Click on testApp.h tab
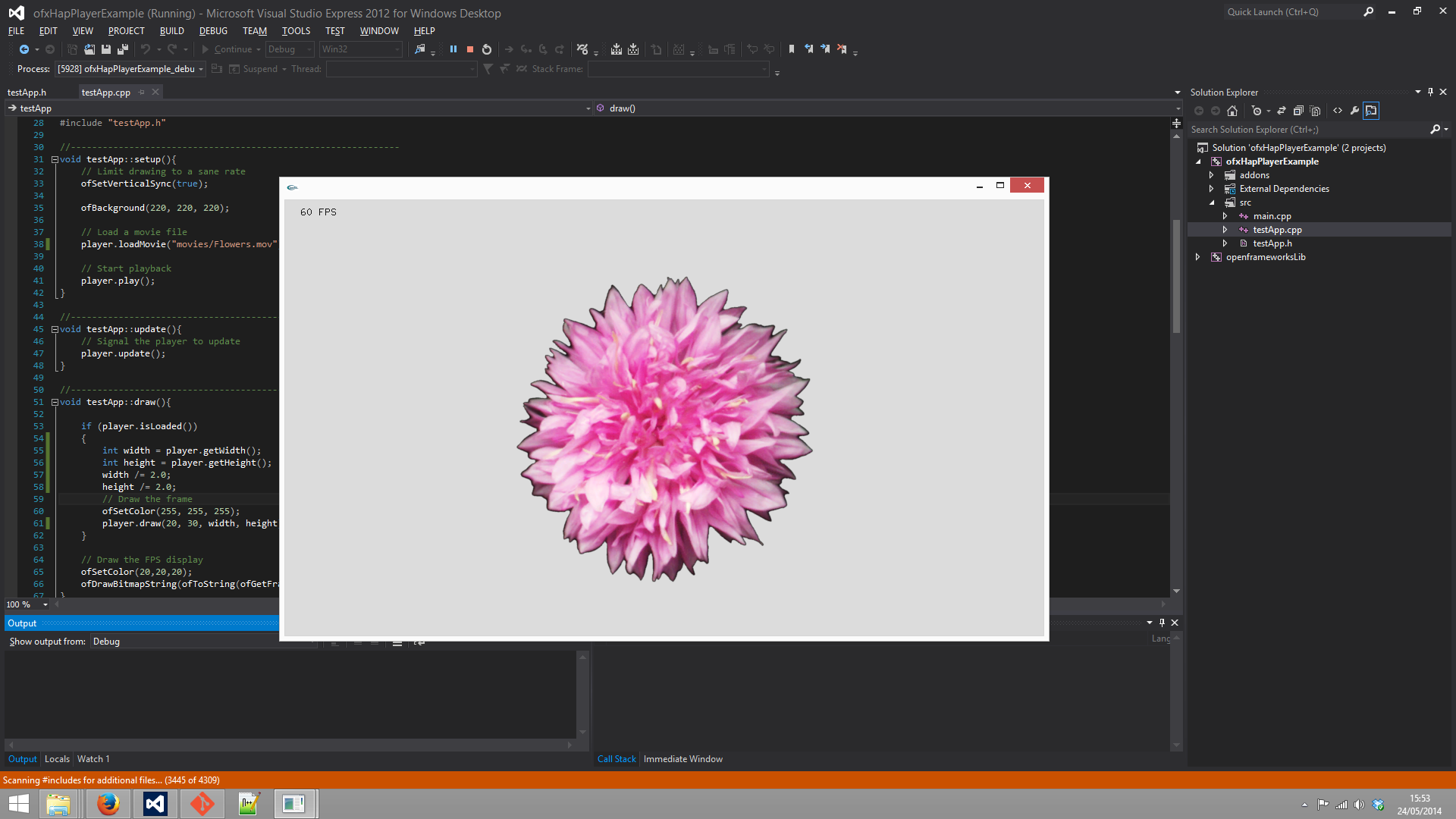The height and width of the screenshot is (819, 1456). pos(27,92)
